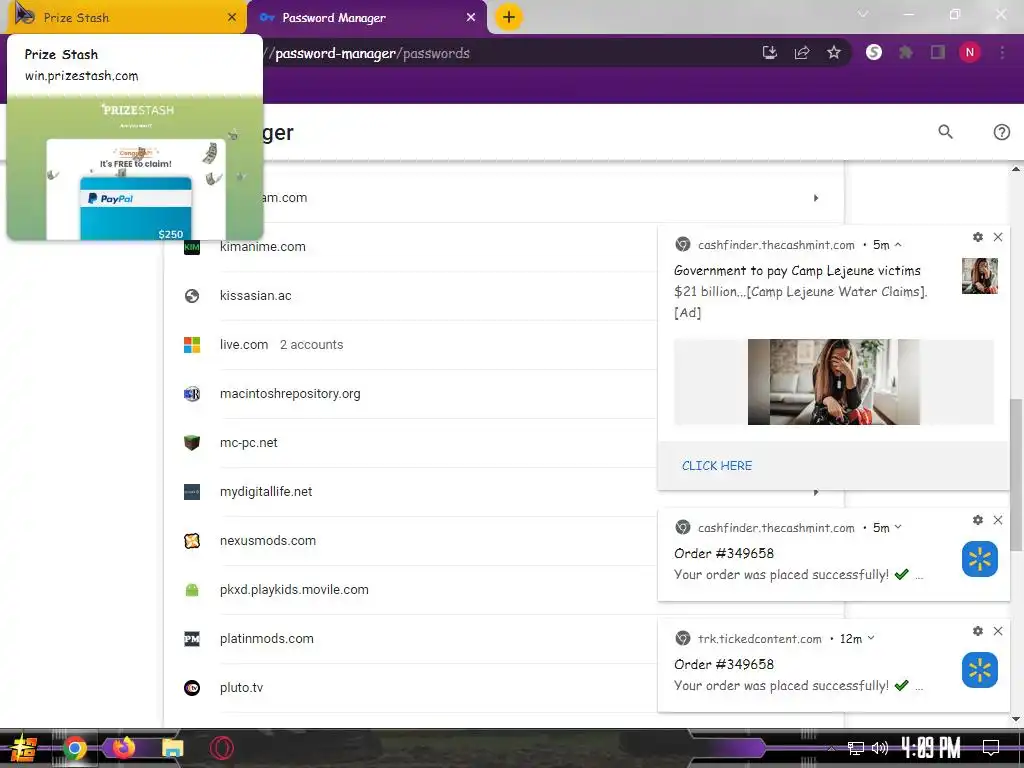
Task: Expand the cashfinder Order notification chevron
Action: (x=898, y=527)
